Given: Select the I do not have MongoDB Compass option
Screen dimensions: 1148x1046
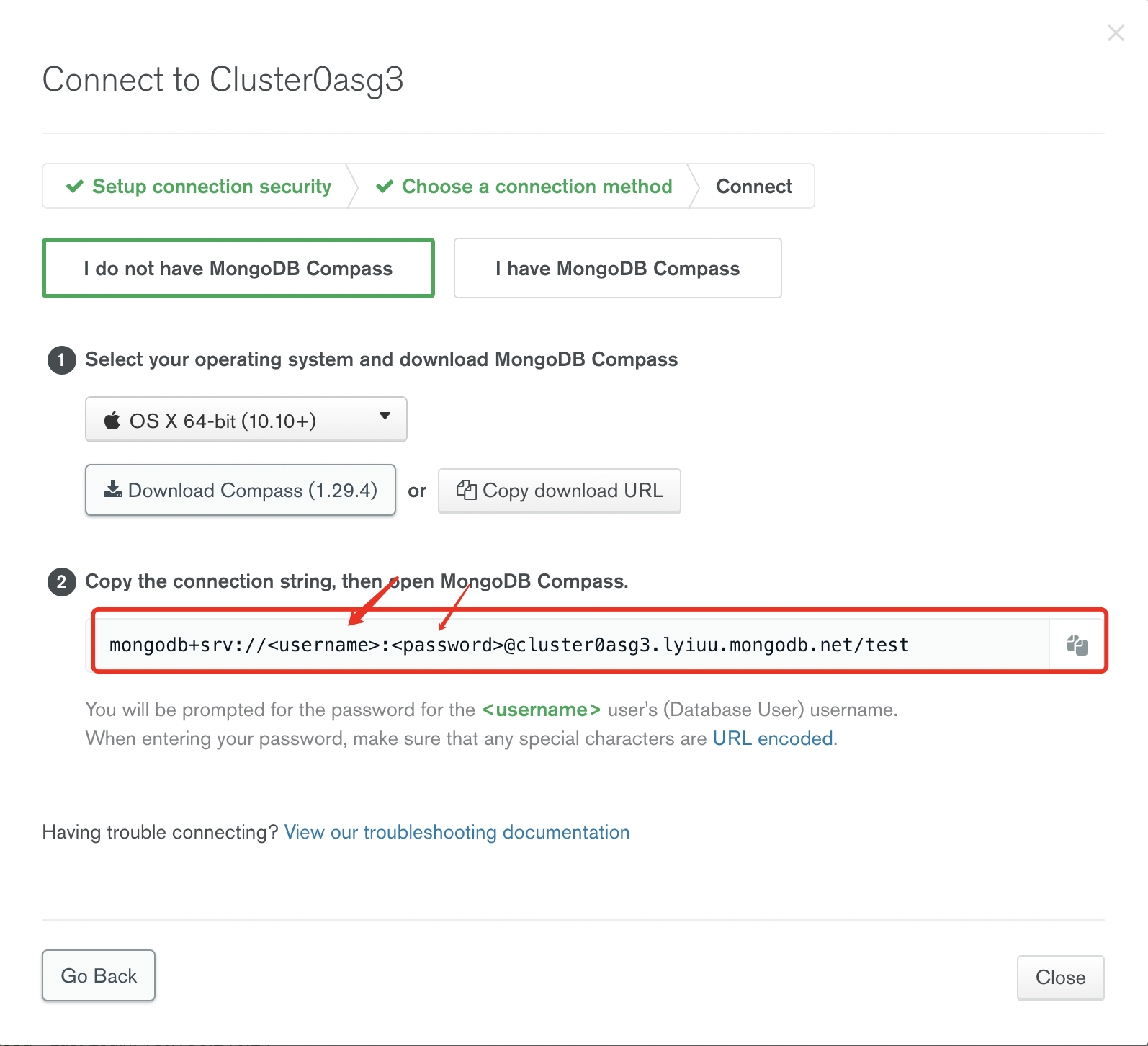Looking at the screenshot, I should click(238, 268).
